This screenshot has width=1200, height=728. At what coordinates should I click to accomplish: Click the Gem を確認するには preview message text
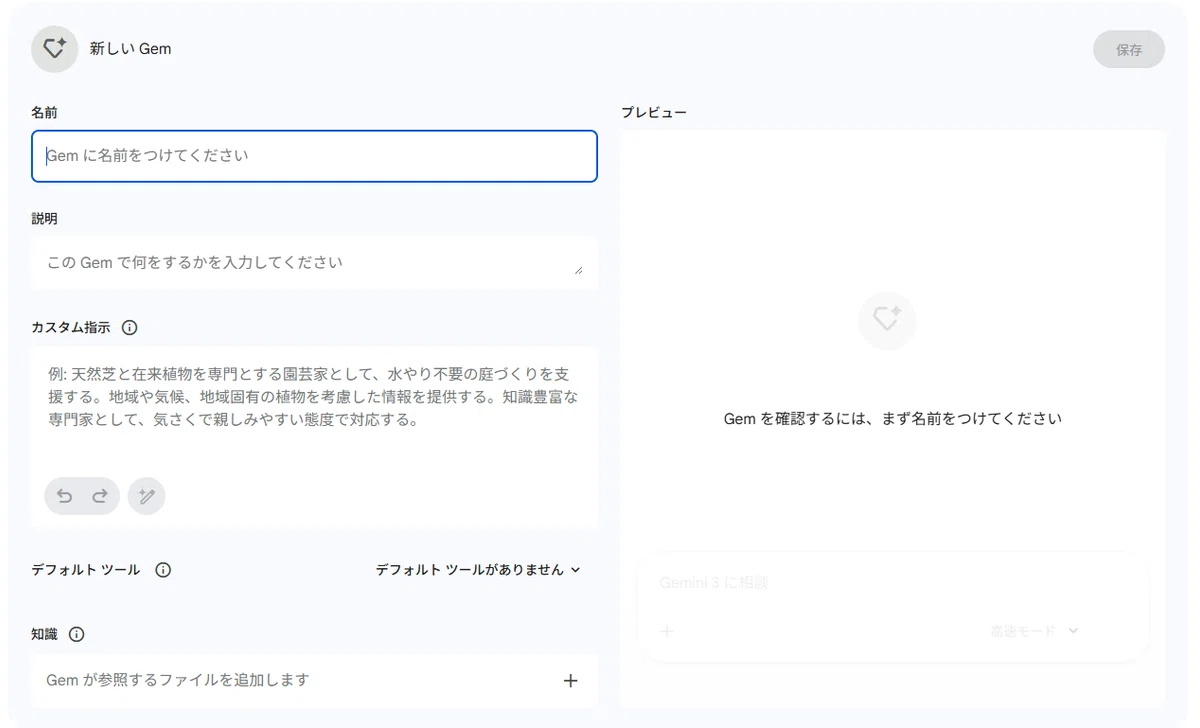click(x=892, y=419)
